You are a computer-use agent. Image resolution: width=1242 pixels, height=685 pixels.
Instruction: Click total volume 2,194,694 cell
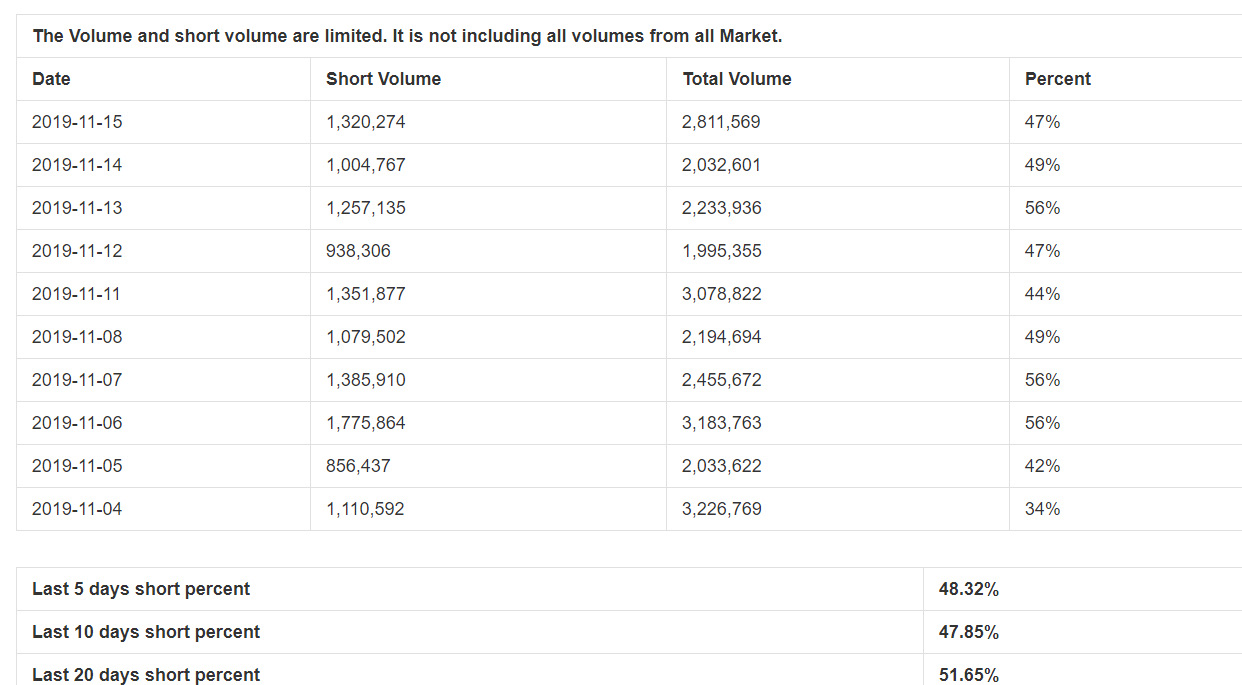[722, 337]
